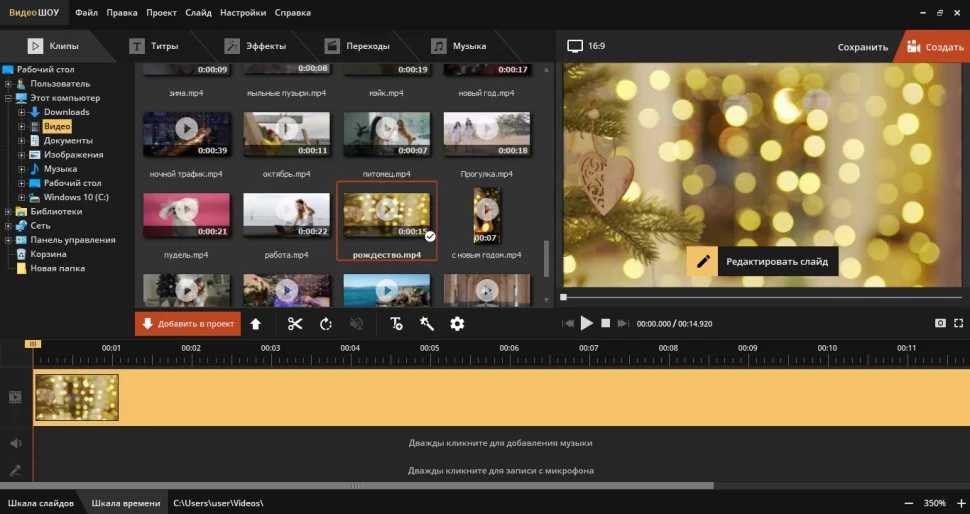Click the rotate clip icon
The image size is (970, 514).
[x=326, y=324]
